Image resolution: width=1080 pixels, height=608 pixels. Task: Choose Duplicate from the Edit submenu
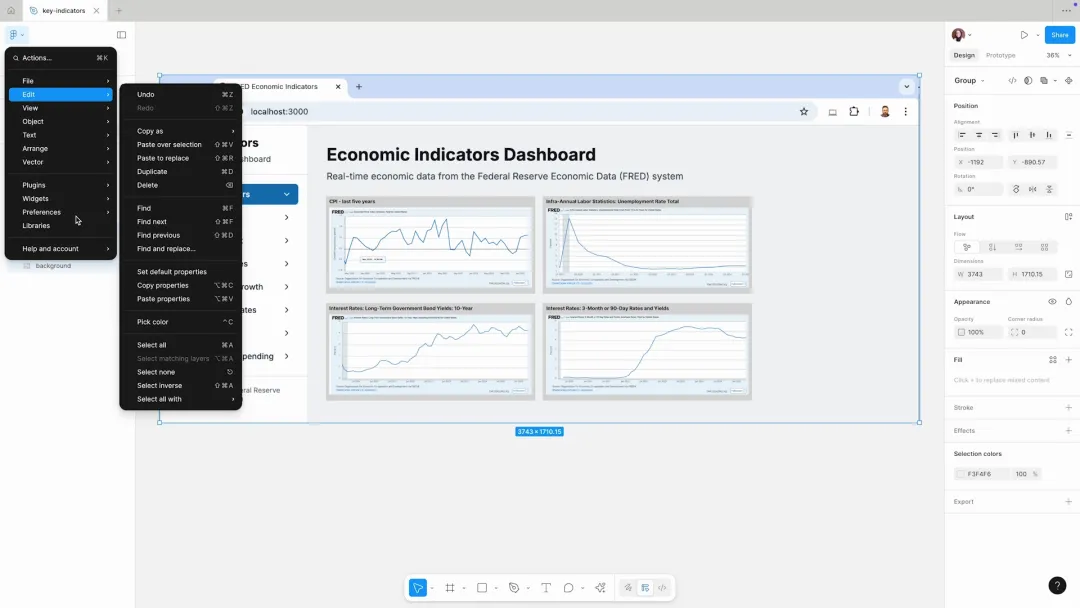[x=152, y=172]
